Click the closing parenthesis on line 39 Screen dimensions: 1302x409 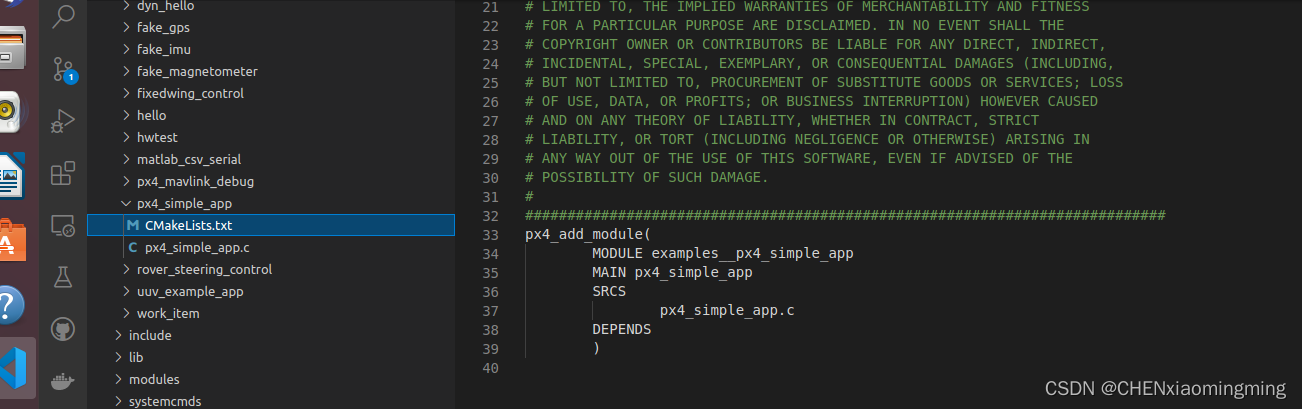tap(596, 348)
